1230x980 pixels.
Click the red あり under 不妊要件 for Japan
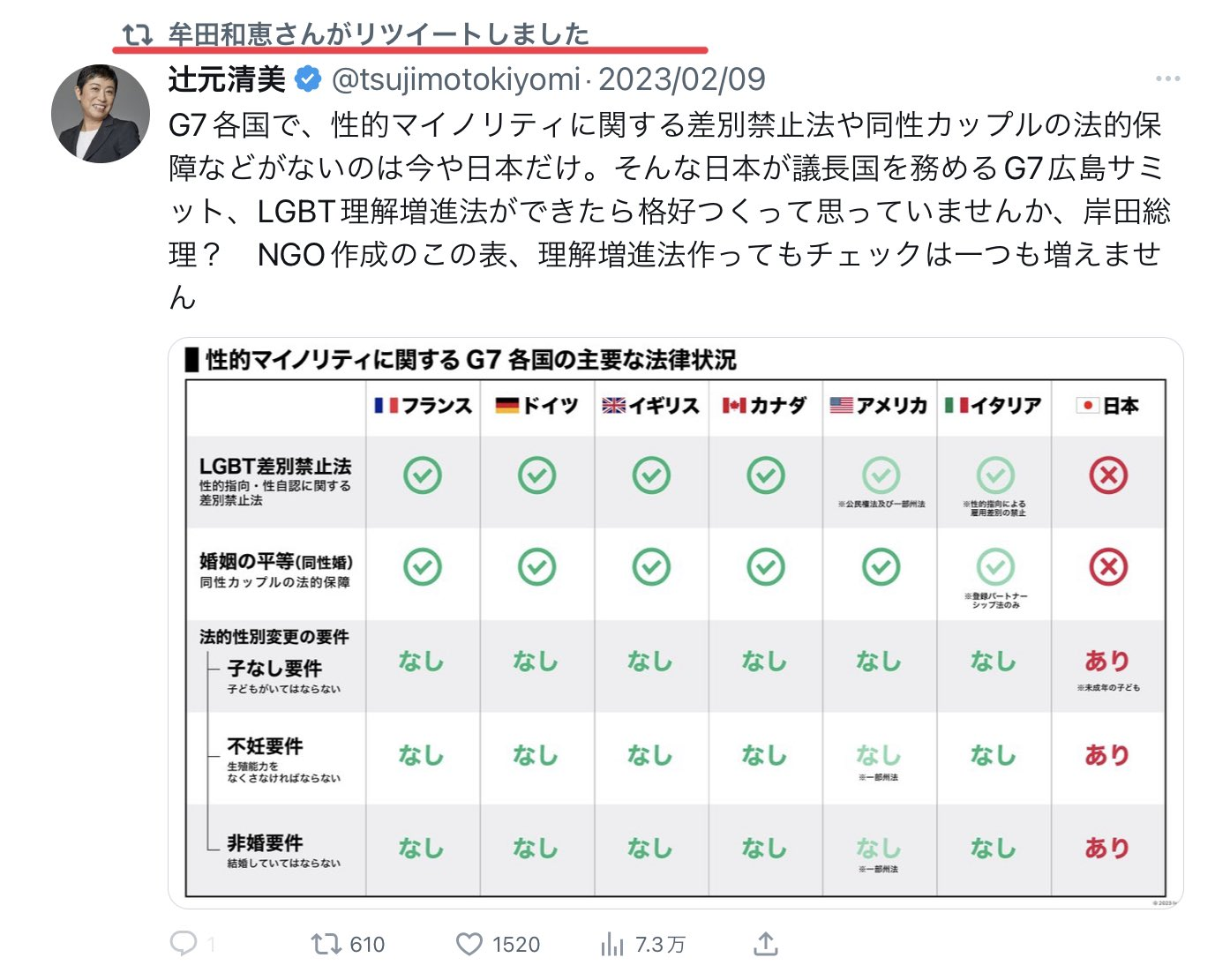pyautogui.click(x=1107, y=755)
